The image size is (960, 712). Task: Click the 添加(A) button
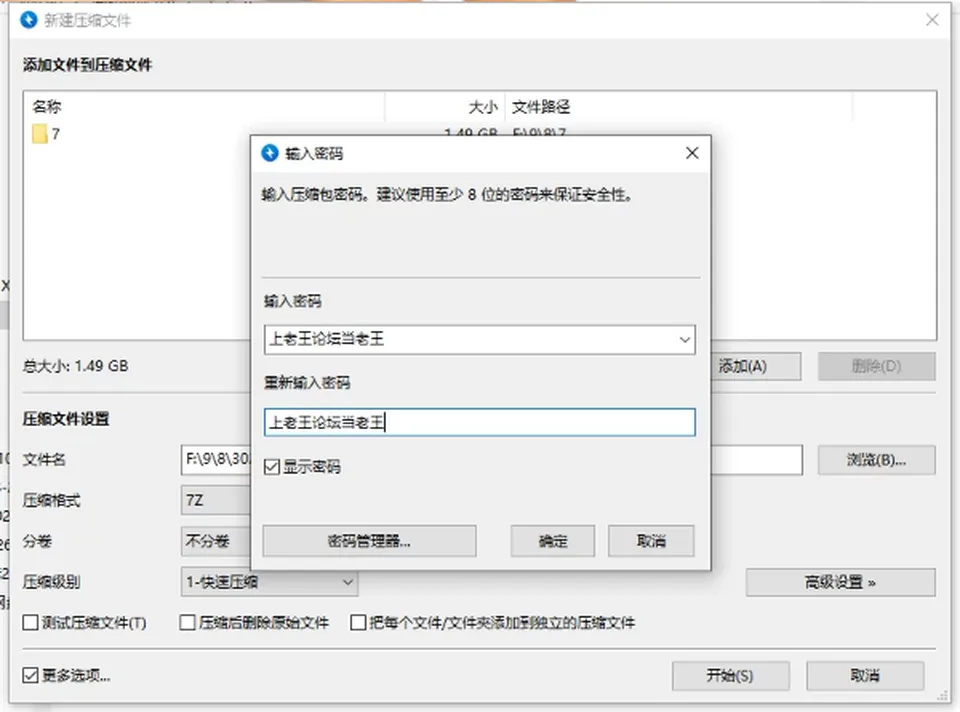pos(756,366)
